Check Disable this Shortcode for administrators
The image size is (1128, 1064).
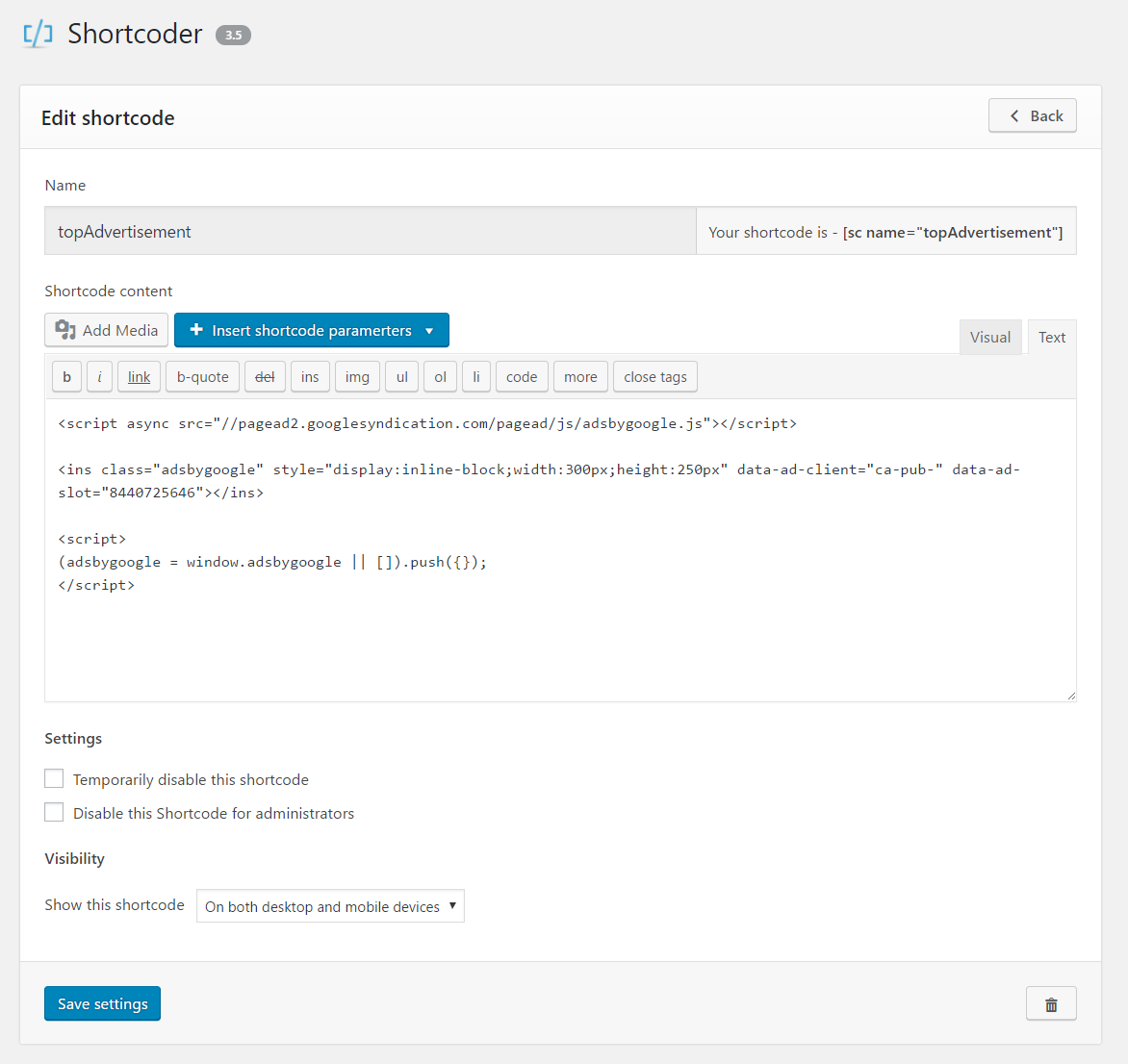(55, 813)
